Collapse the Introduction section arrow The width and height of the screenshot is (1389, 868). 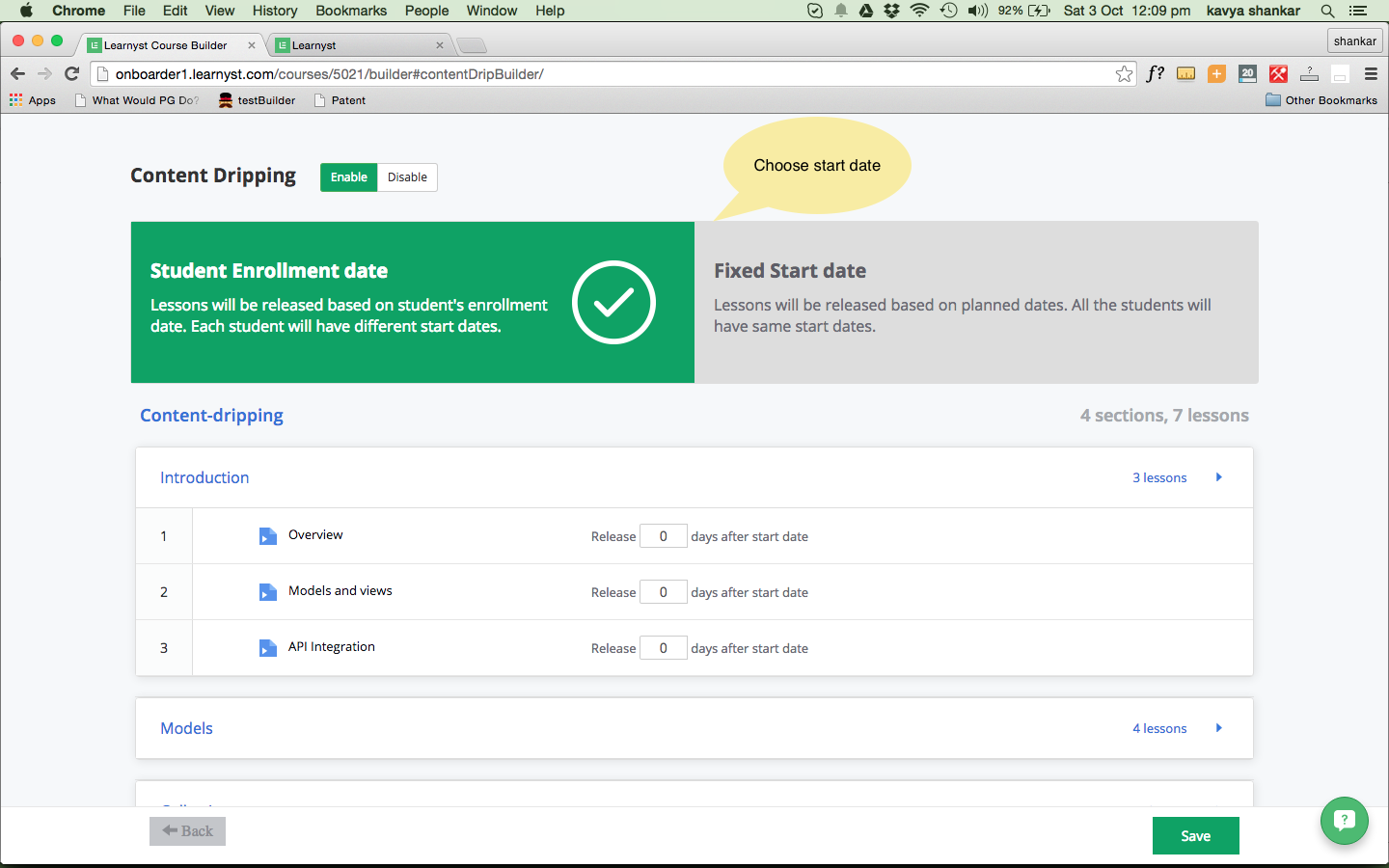point(1219,477)
